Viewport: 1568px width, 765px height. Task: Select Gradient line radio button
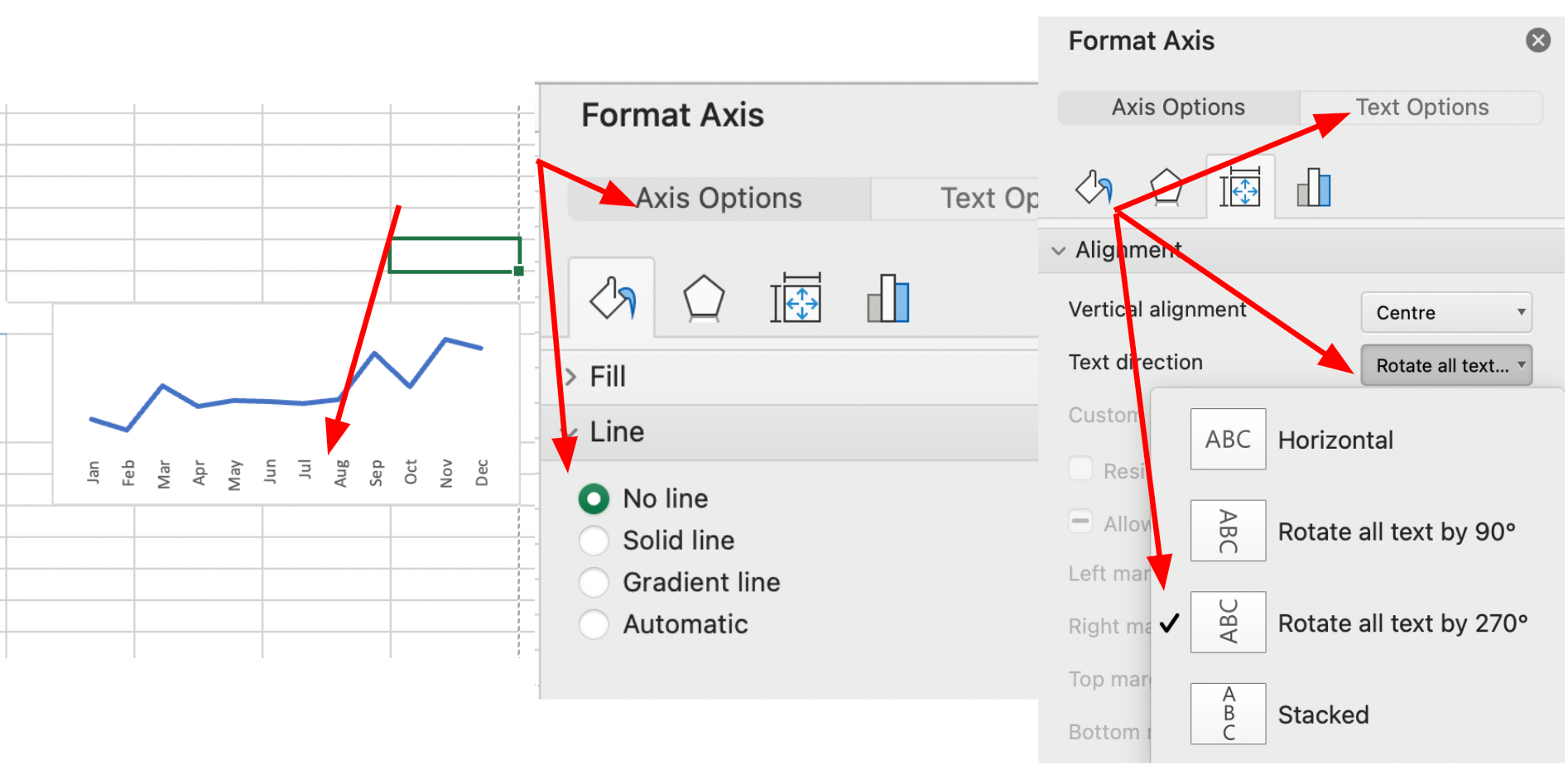[x=594, y=583]
